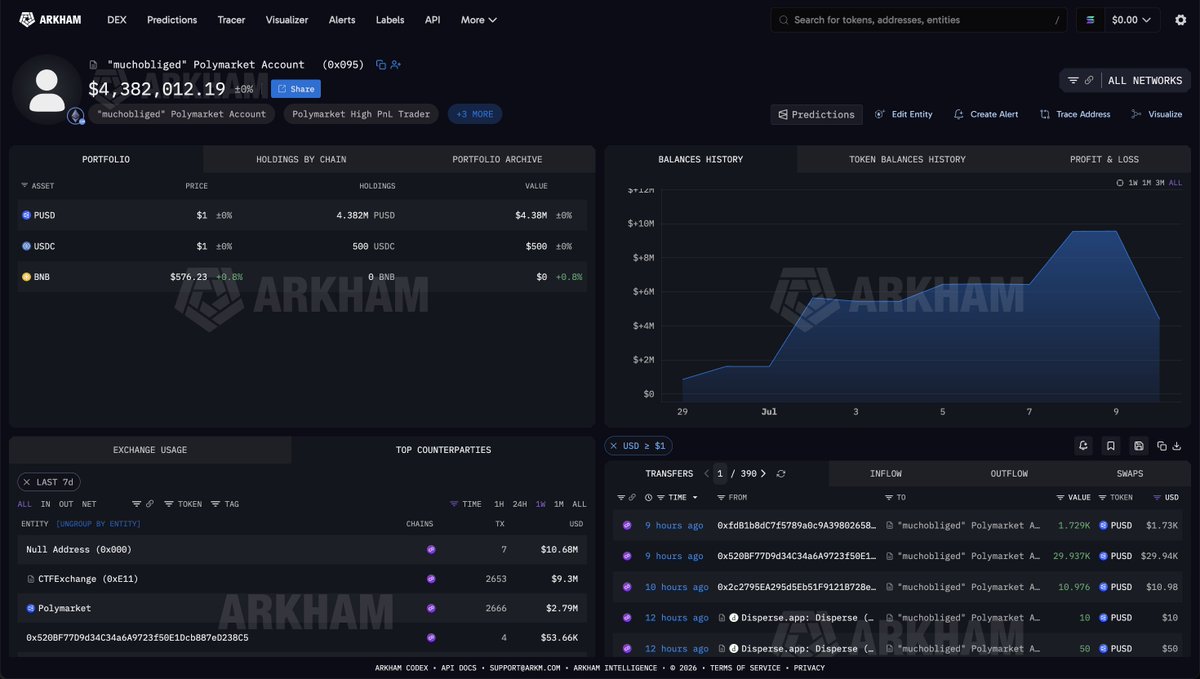
Task: Click the blue Share button
Action: click(296, 89)
